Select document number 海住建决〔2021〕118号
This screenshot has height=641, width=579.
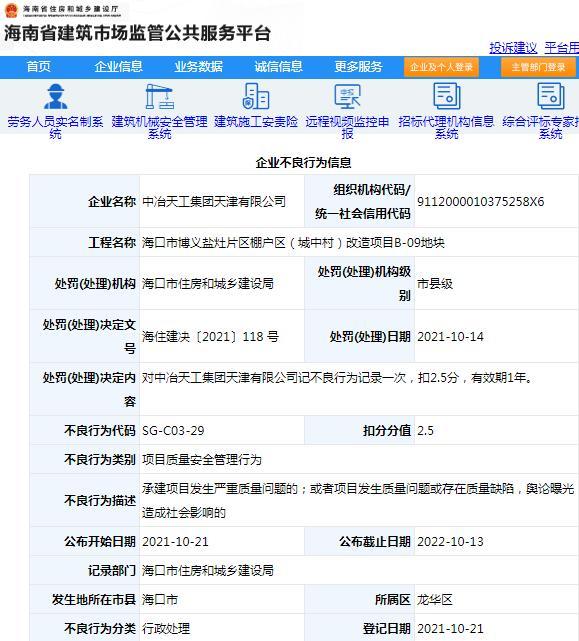pyautogui.click(x=210, y=337)
